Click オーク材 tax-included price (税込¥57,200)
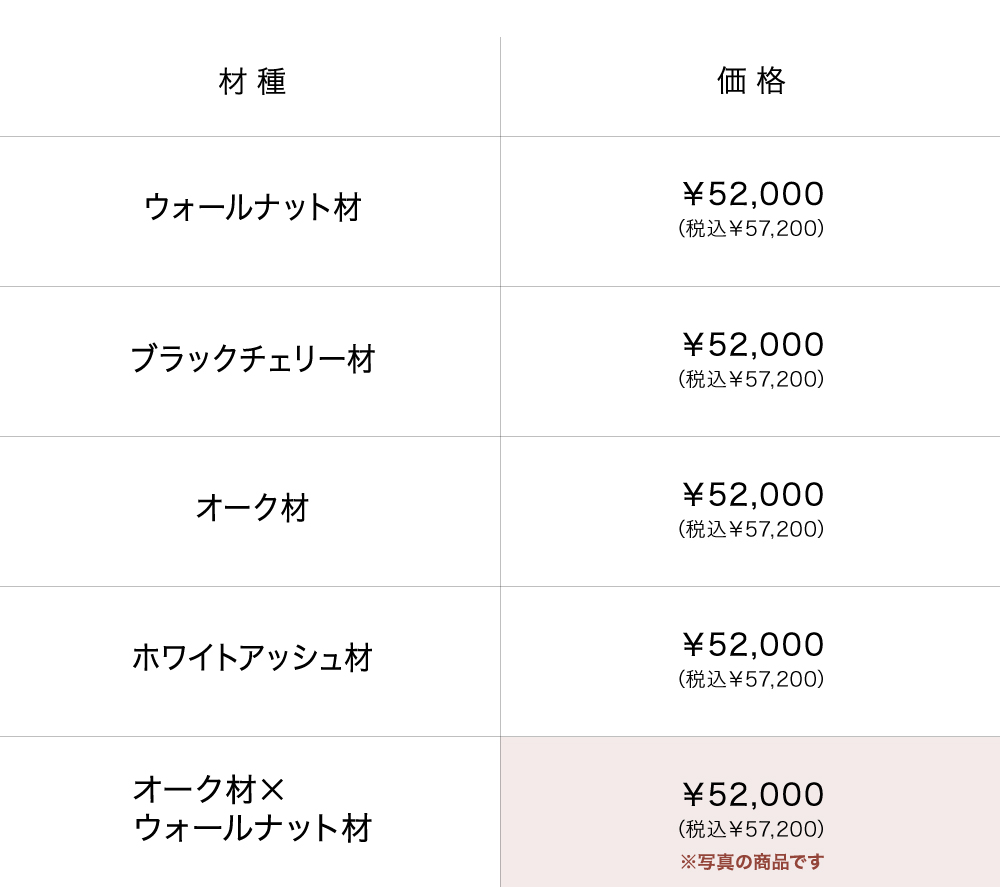This screenshot has width=1000, height=887. (751, 530)
